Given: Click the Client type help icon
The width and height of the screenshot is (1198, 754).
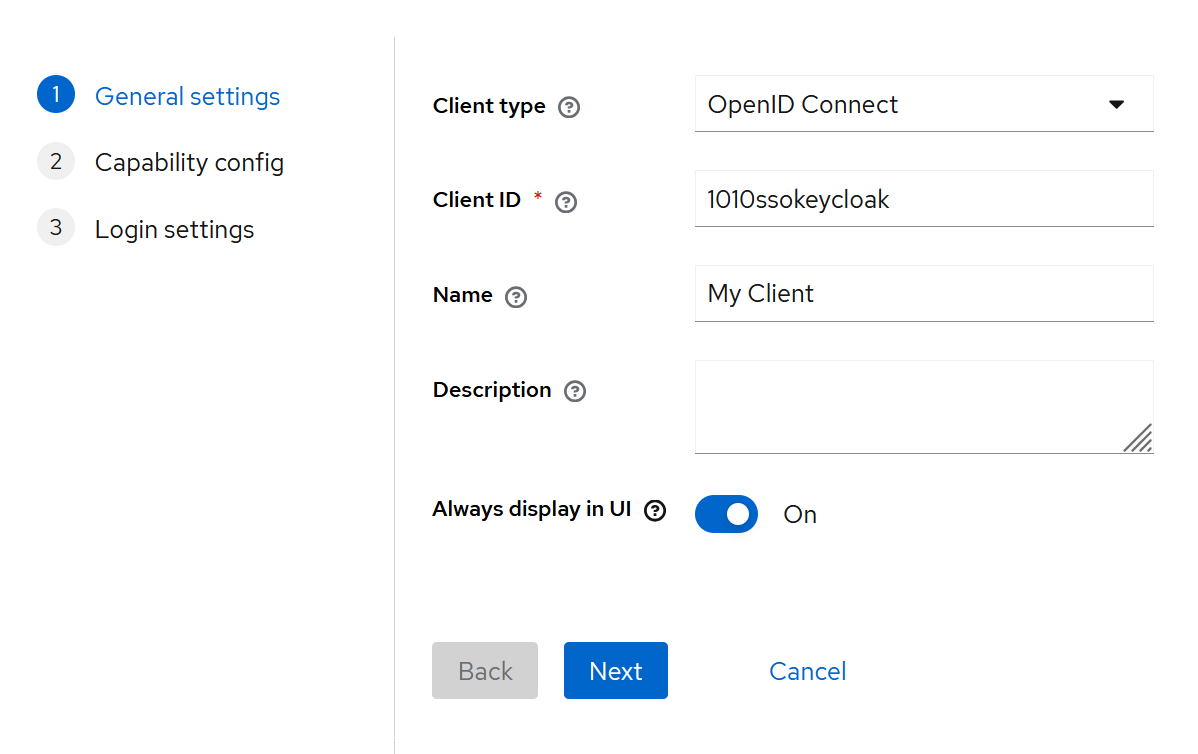Looking at the screenshot, I should [569, 107].
